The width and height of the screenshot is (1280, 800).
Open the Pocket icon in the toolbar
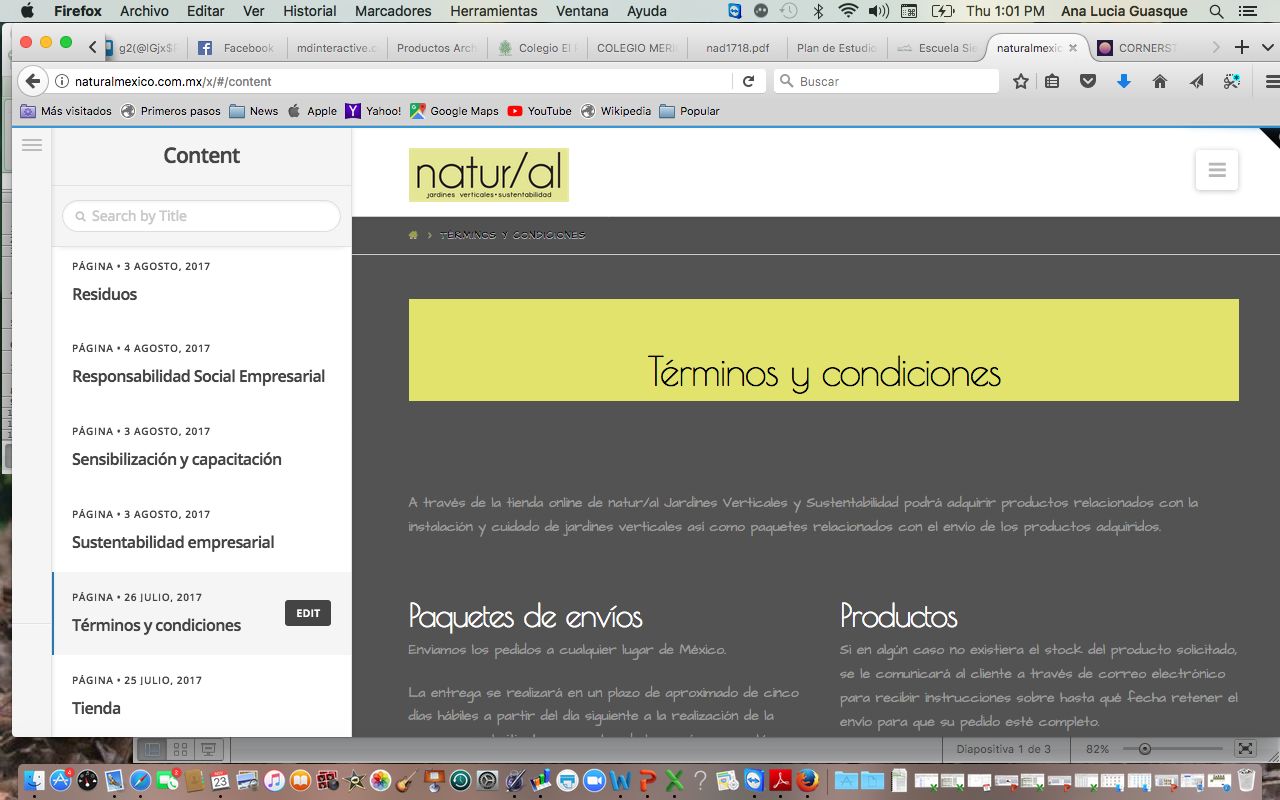click(x=1088, y=81)
